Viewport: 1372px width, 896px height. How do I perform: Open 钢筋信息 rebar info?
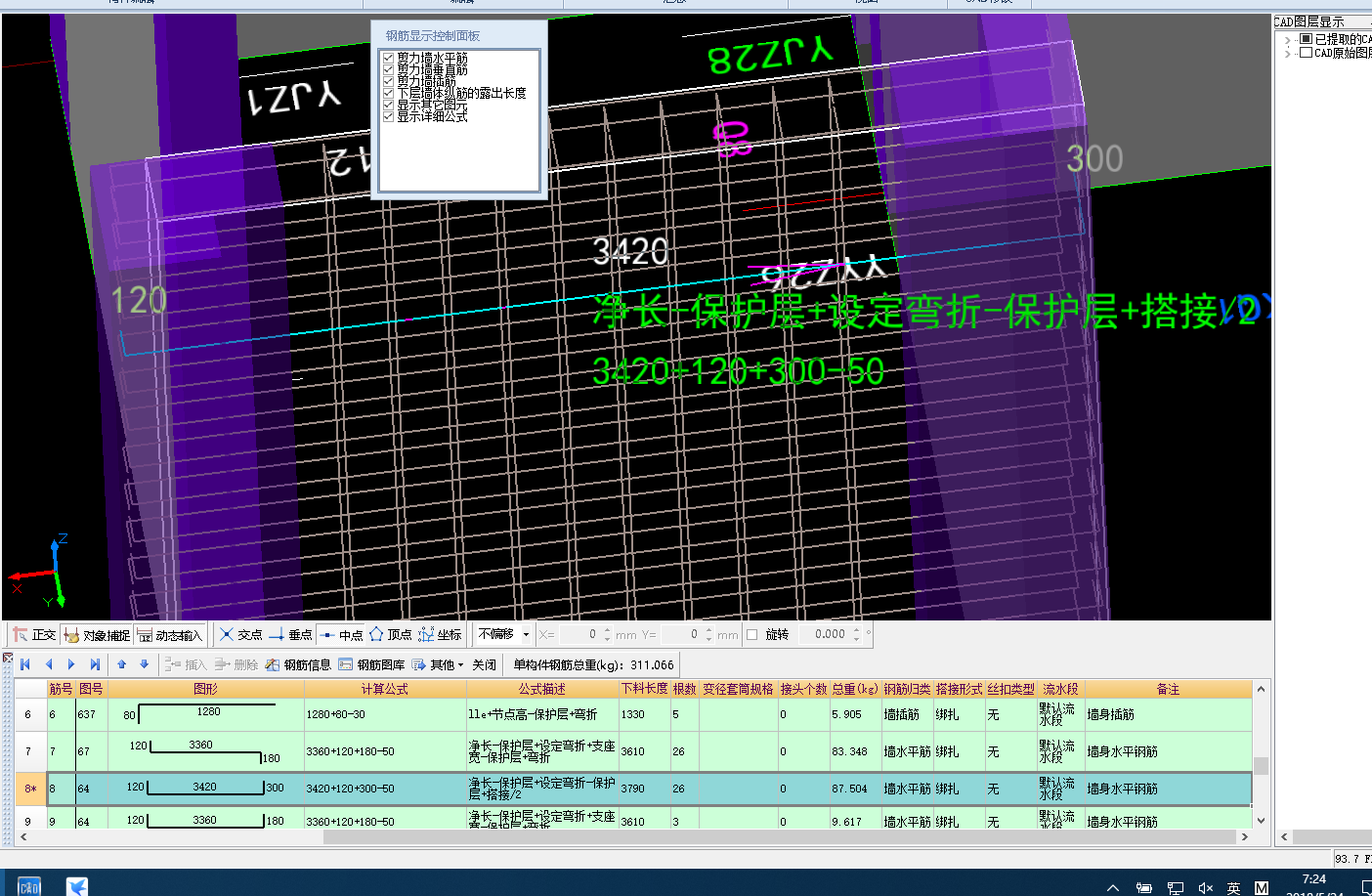coord(298,664)
